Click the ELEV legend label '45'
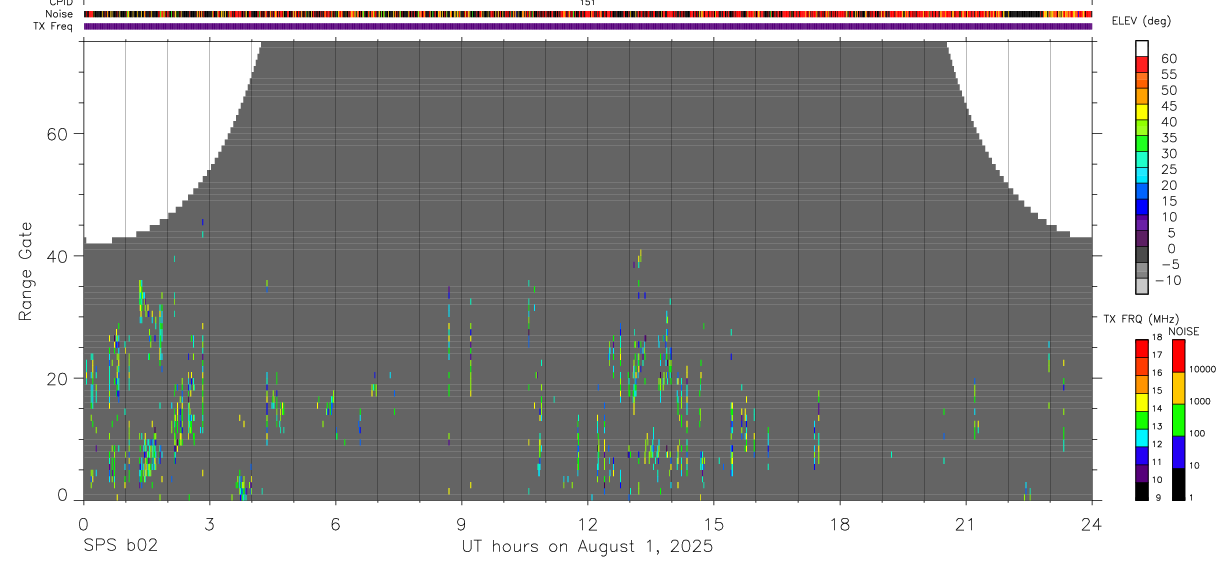 point(1169,106)
